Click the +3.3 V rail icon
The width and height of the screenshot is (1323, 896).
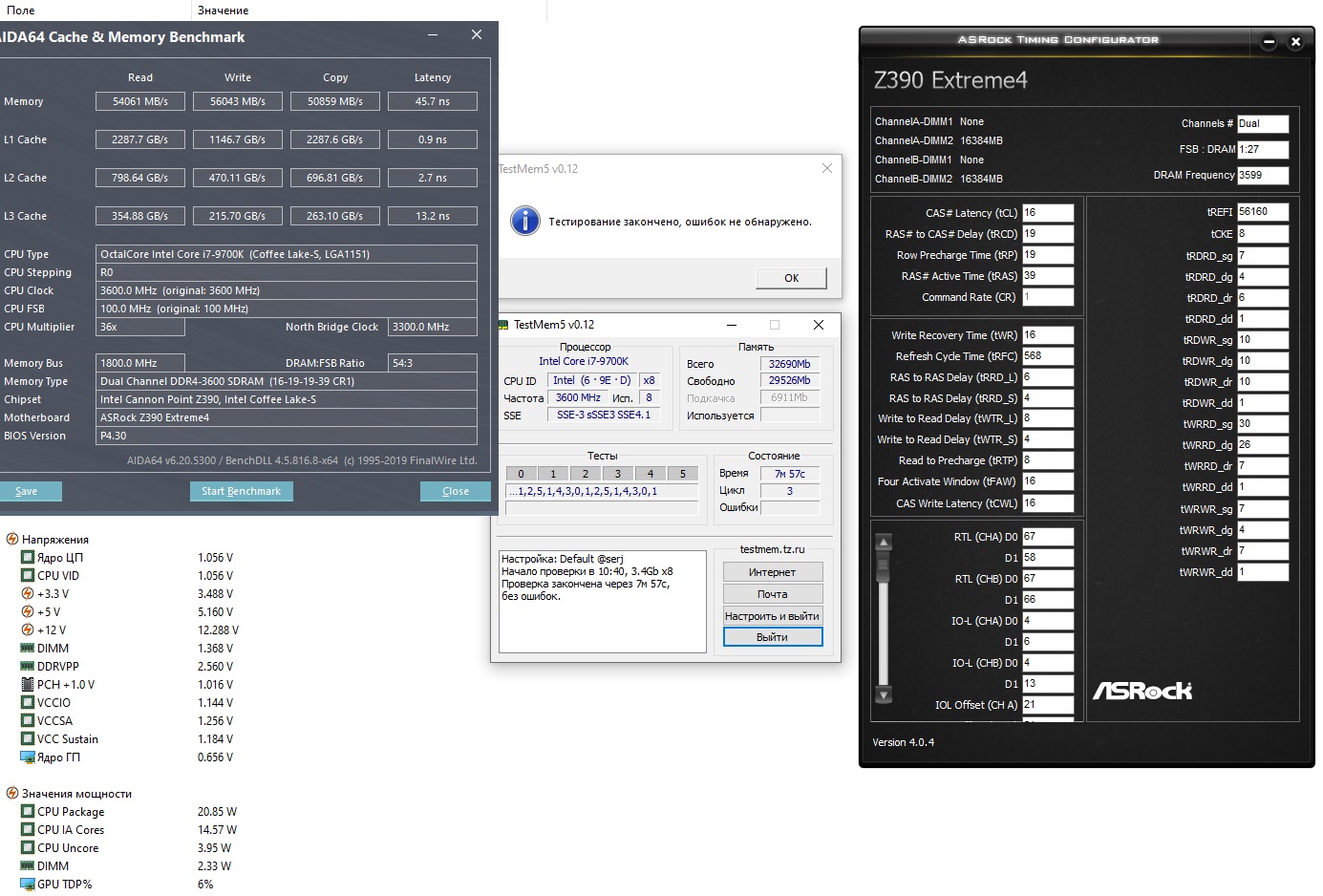28,593
